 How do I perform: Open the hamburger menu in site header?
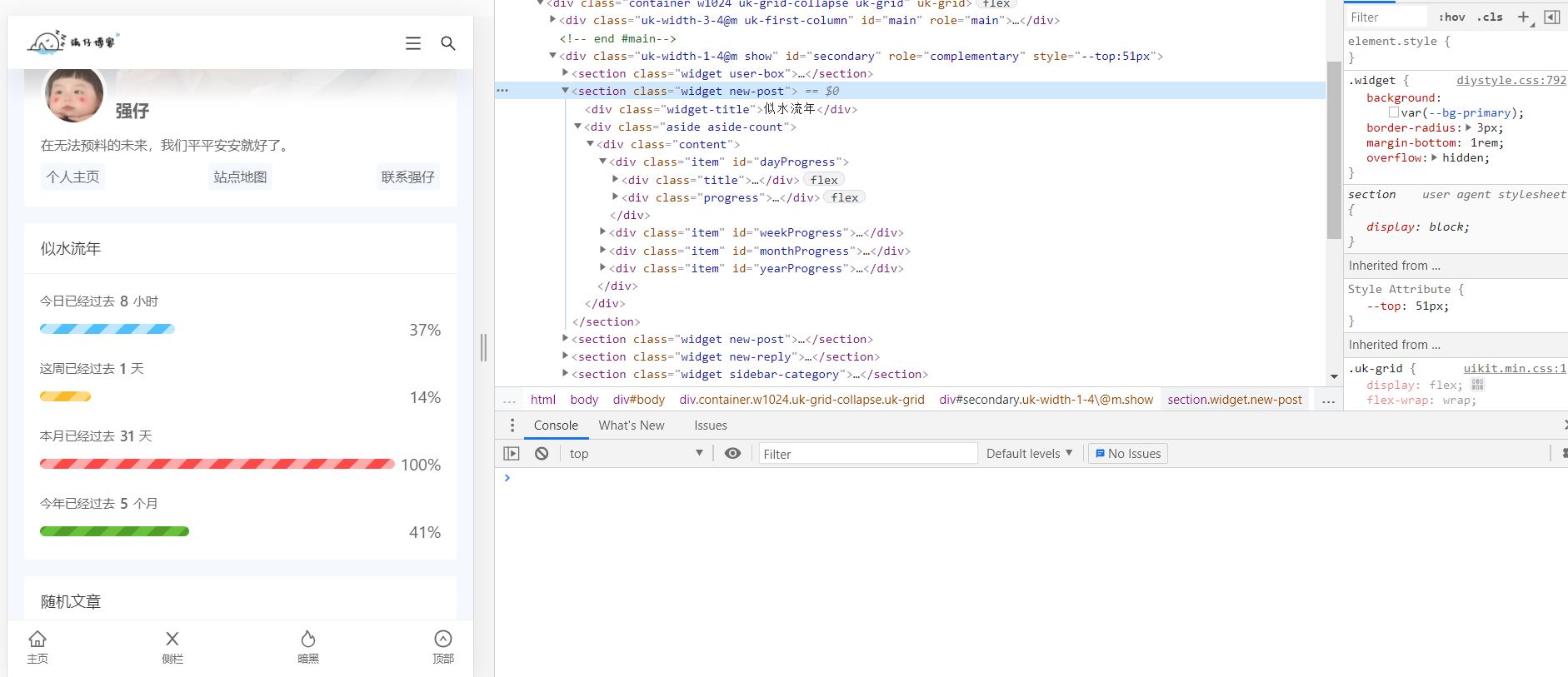coord(412,43)
